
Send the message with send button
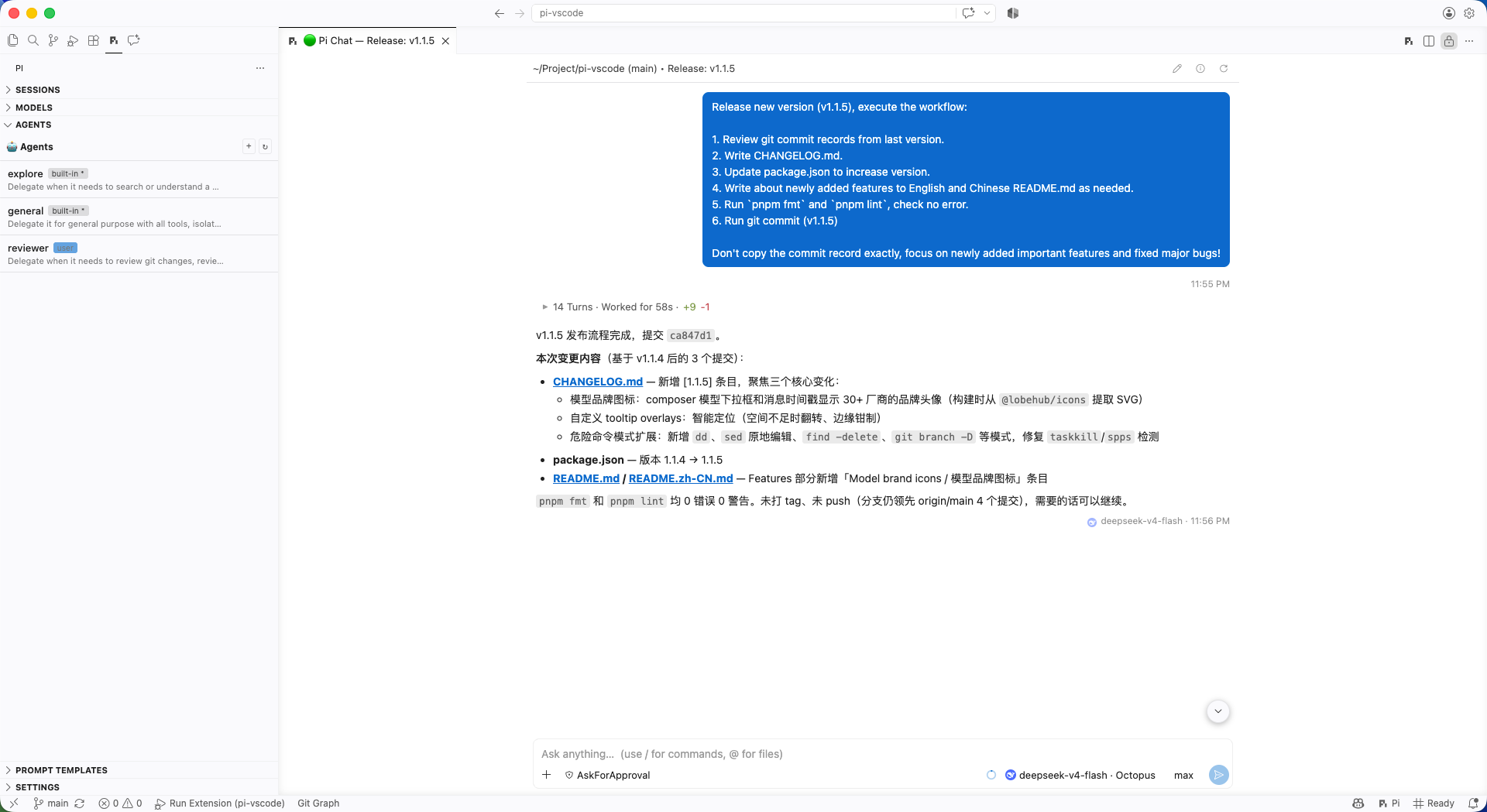click(1218, 775)
